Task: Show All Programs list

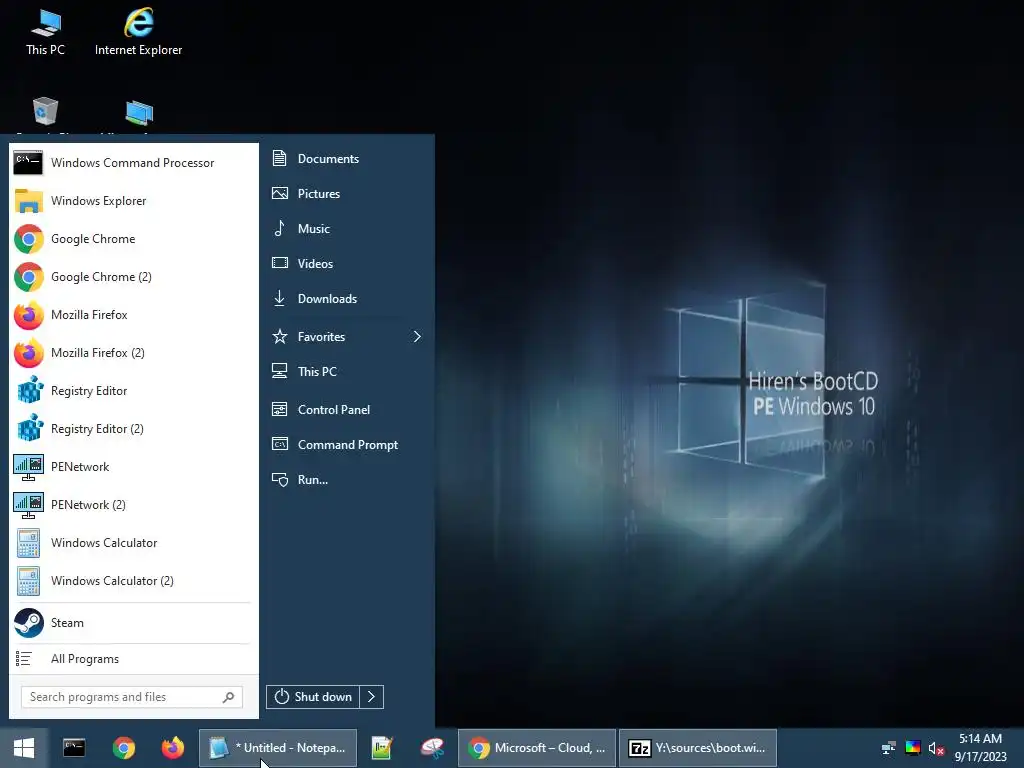Action: [x=133, y=659]
